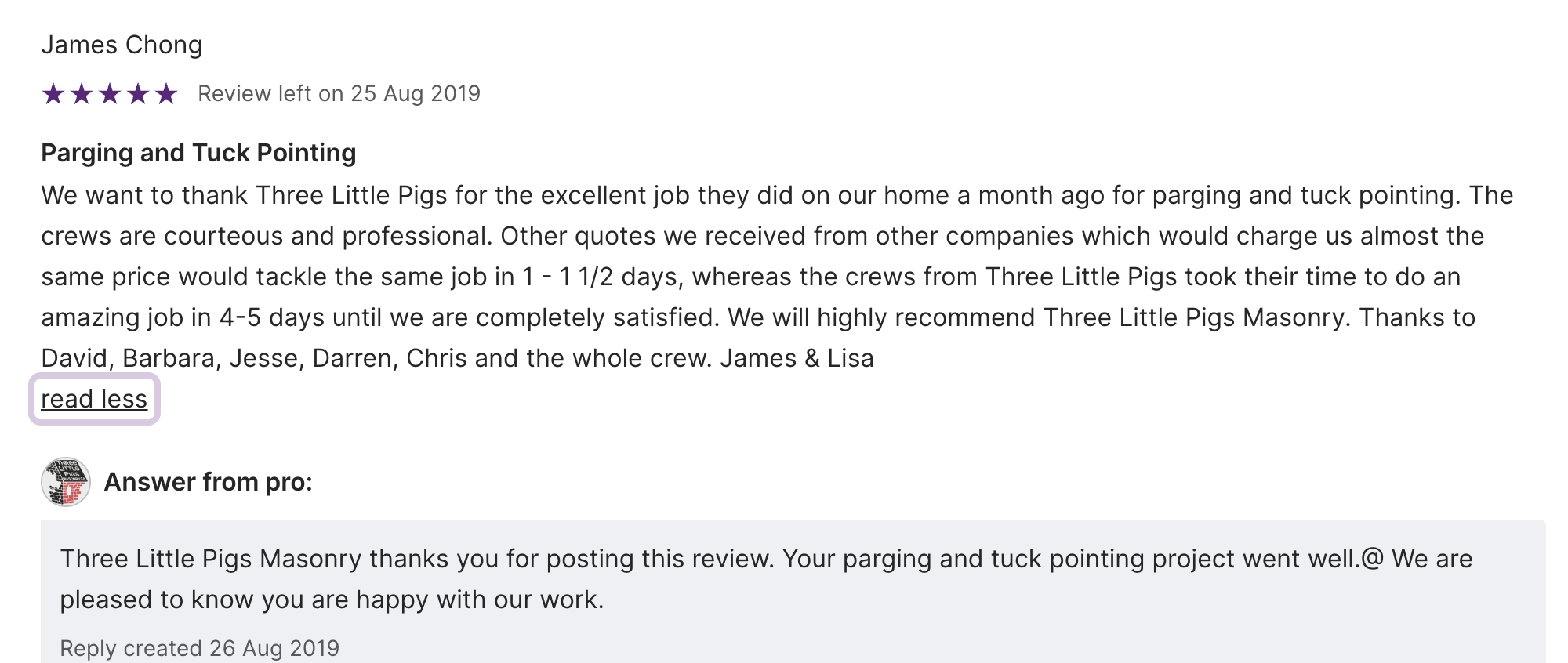Click the fourth purple rating star
1568x663 pixels.
click(x=138, y=94)
